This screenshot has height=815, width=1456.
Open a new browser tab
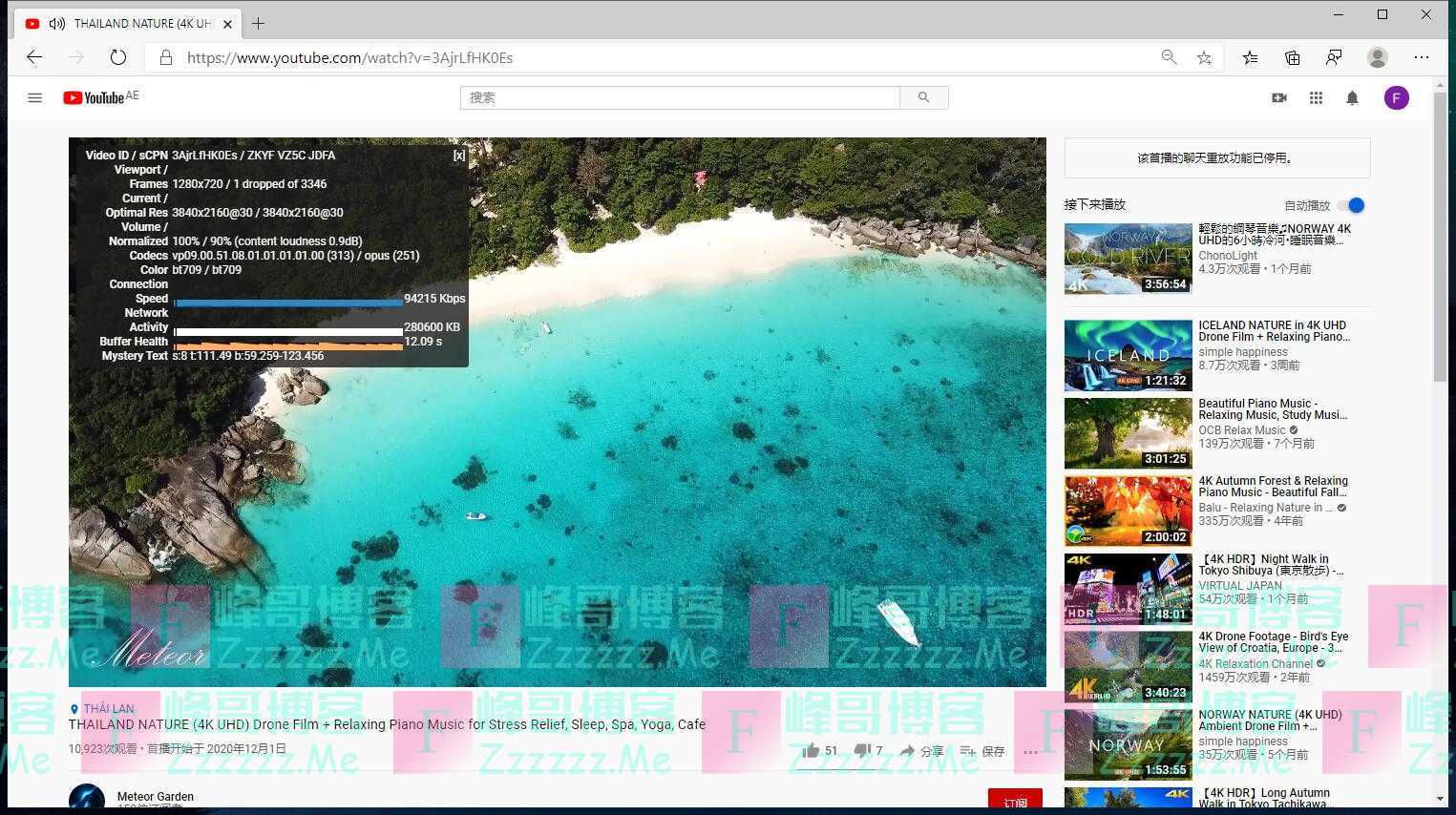[258, 23]
